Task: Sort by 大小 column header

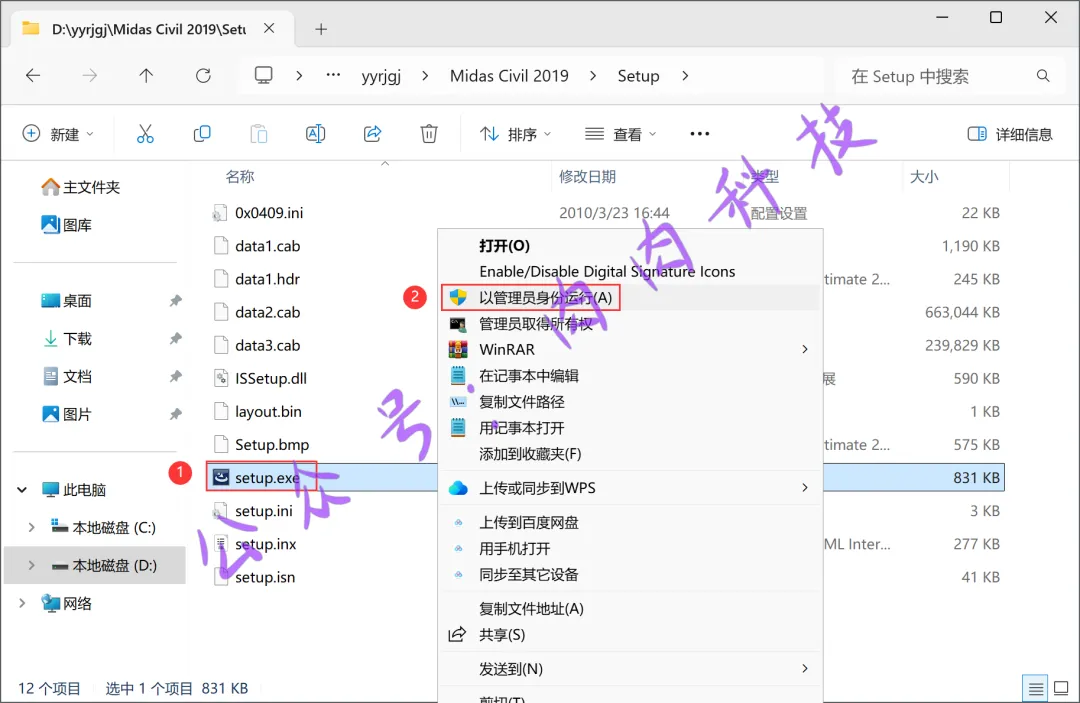Action: click(924, 177)
